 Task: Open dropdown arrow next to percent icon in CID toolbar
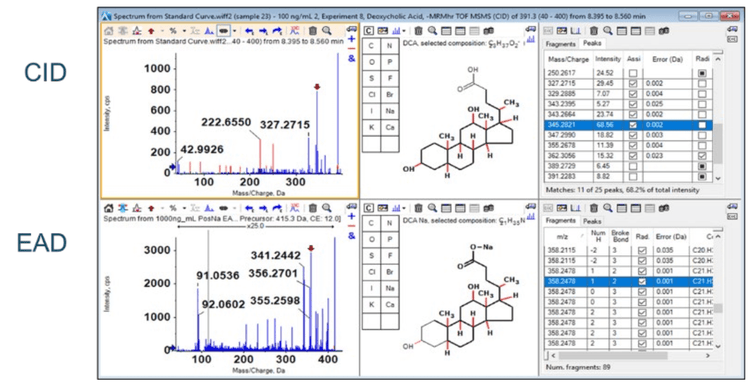[x=184, y=31]
